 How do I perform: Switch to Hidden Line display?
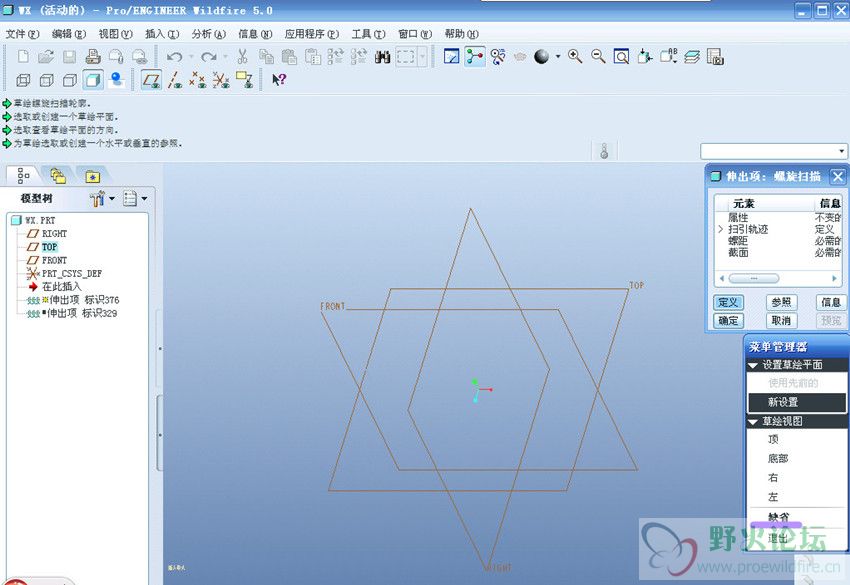point(47,80)
